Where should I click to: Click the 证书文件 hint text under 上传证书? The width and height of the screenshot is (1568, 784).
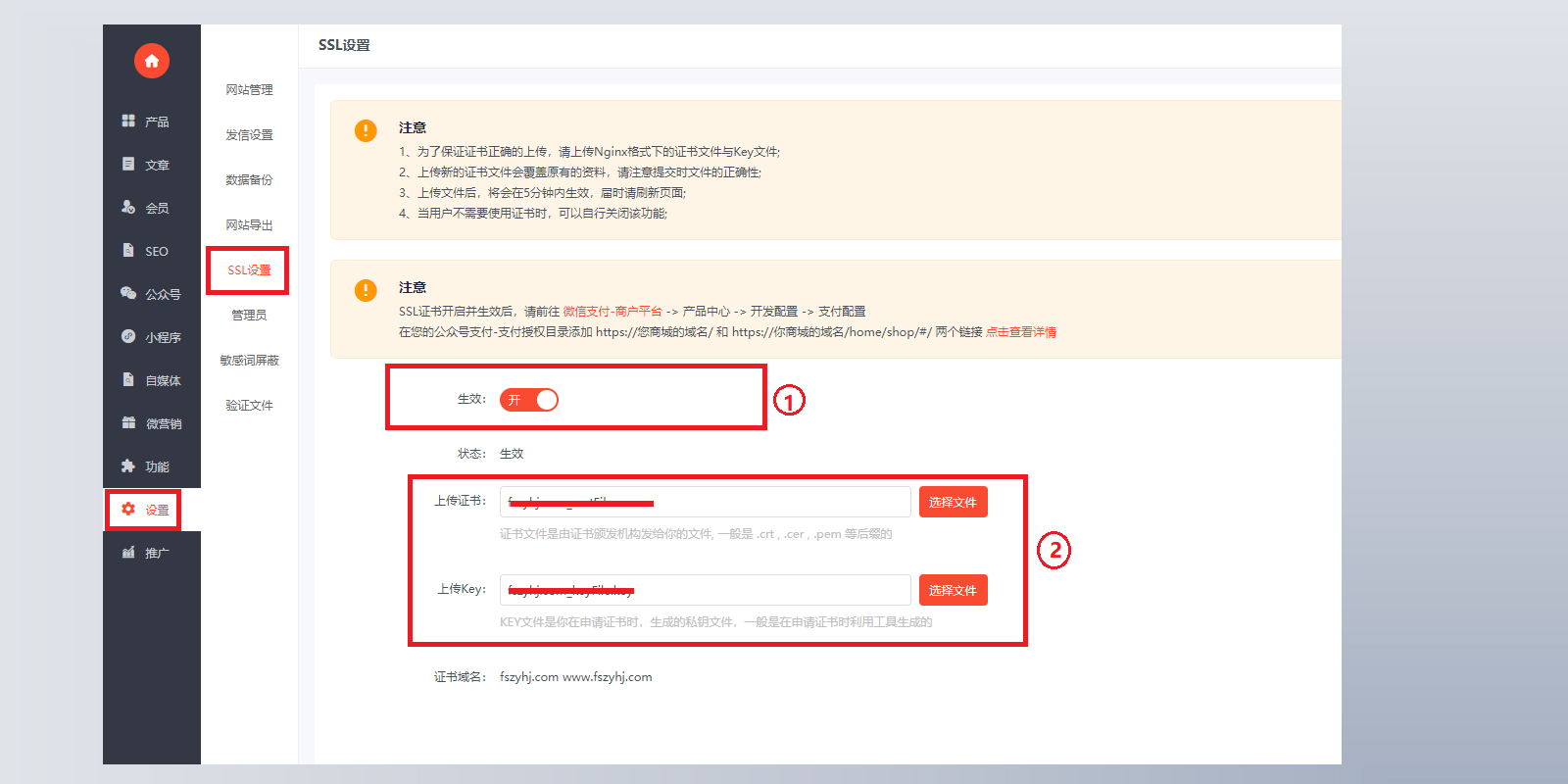(696, 534)
